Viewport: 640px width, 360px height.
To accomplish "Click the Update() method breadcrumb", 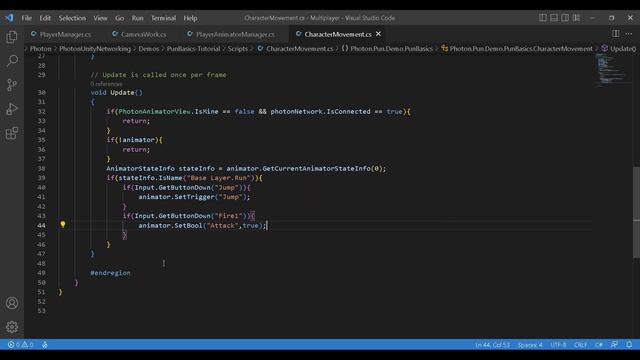I will 618,49.
